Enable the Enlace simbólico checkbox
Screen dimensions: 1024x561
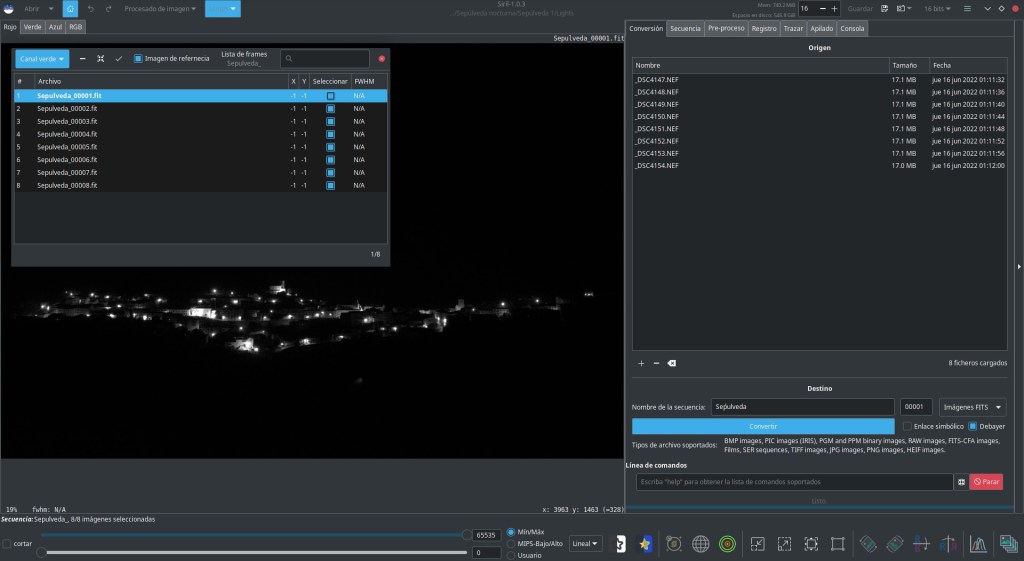pyautogui.click(x=907, y=427)
